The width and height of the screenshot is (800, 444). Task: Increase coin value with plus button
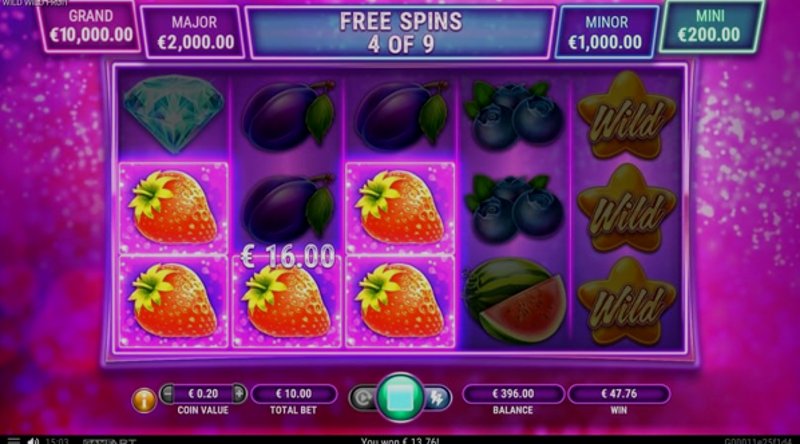(239, 393)
